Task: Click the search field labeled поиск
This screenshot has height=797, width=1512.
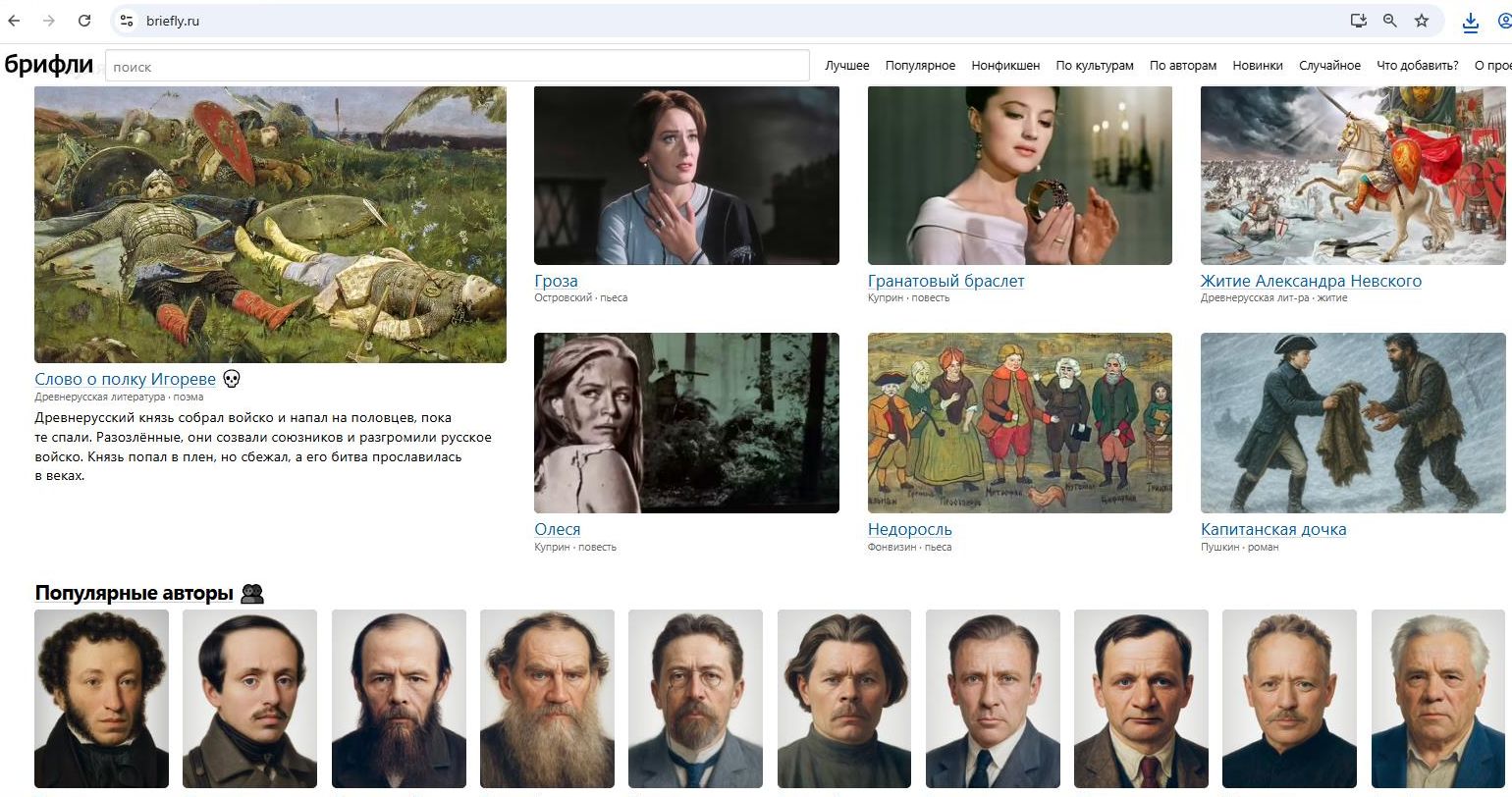Action: click(457, 67)
